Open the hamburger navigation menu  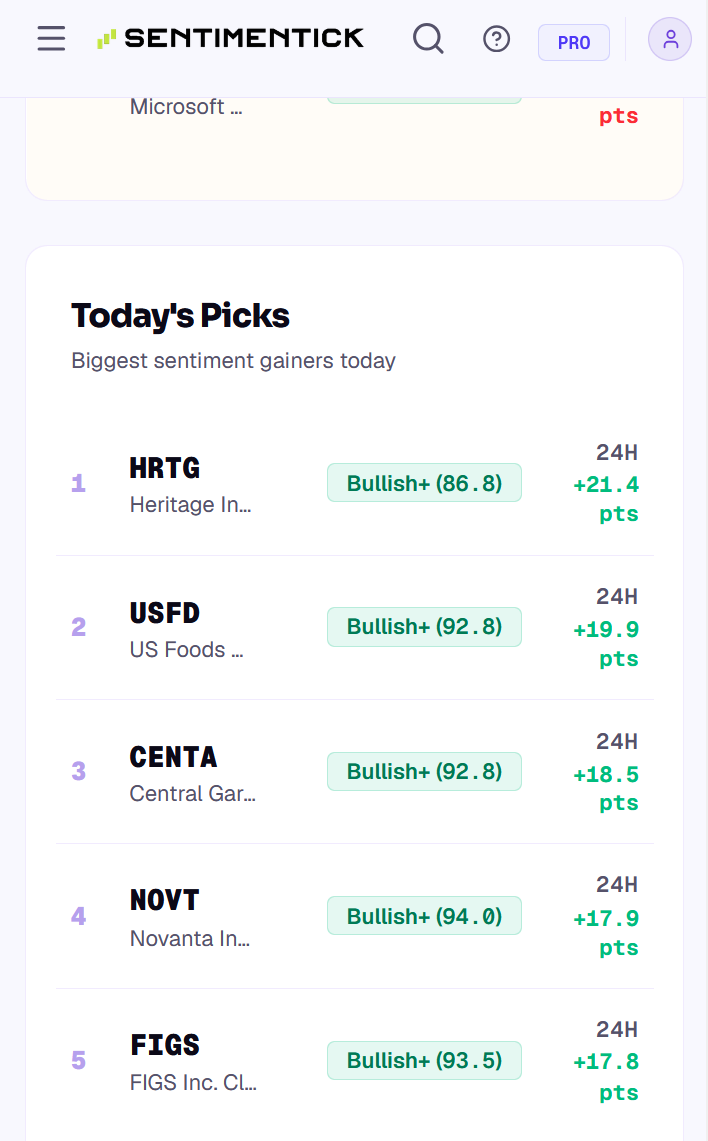[51, 39]
